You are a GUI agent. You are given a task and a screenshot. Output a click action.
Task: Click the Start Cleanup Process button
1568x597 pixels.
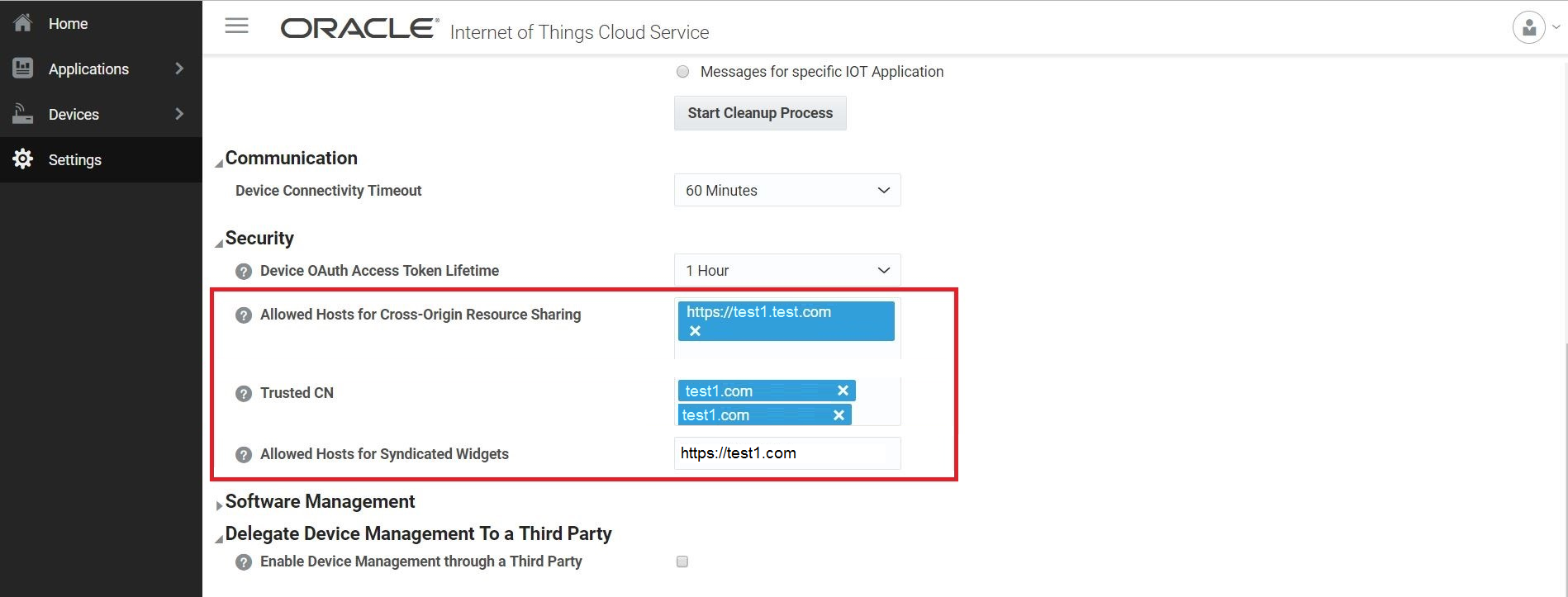coord(760,113)
